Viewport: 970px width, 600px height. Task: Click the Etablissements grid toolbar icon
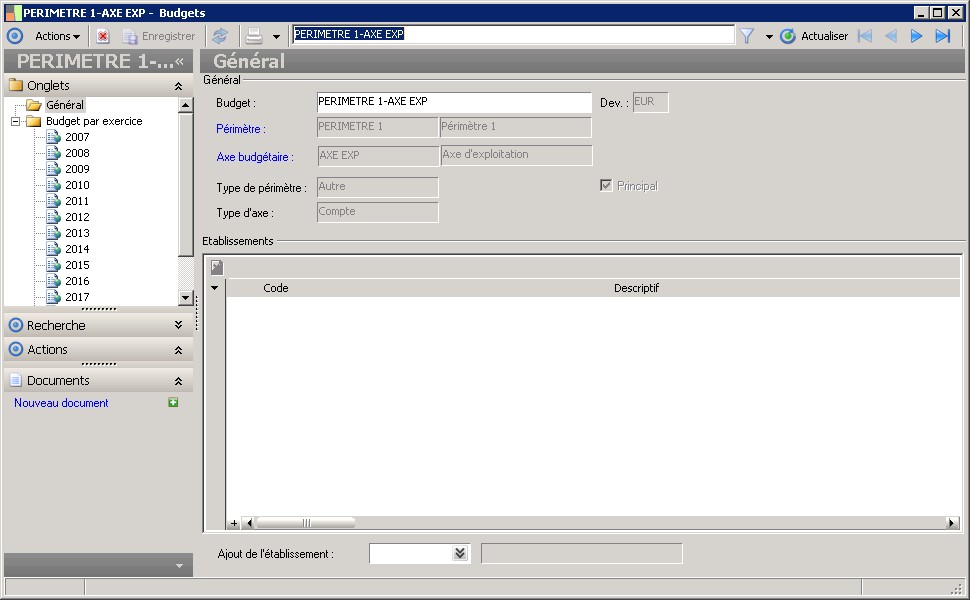coord(217,267)
